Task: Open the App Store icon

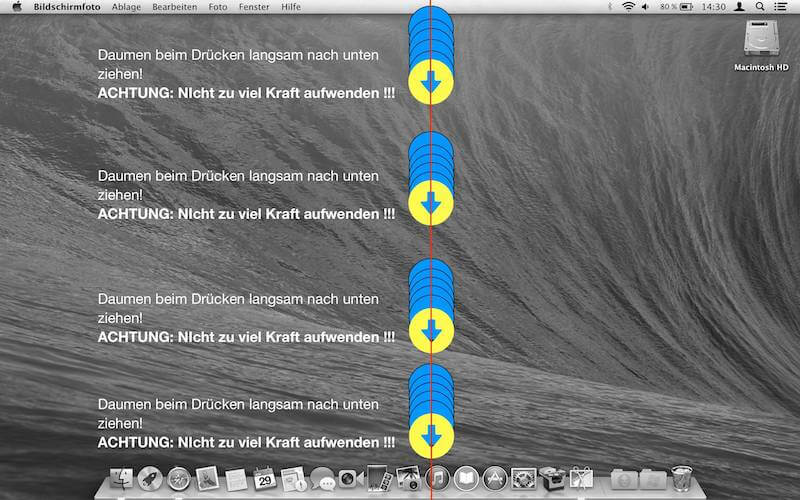Action: [x=495, y=479]
